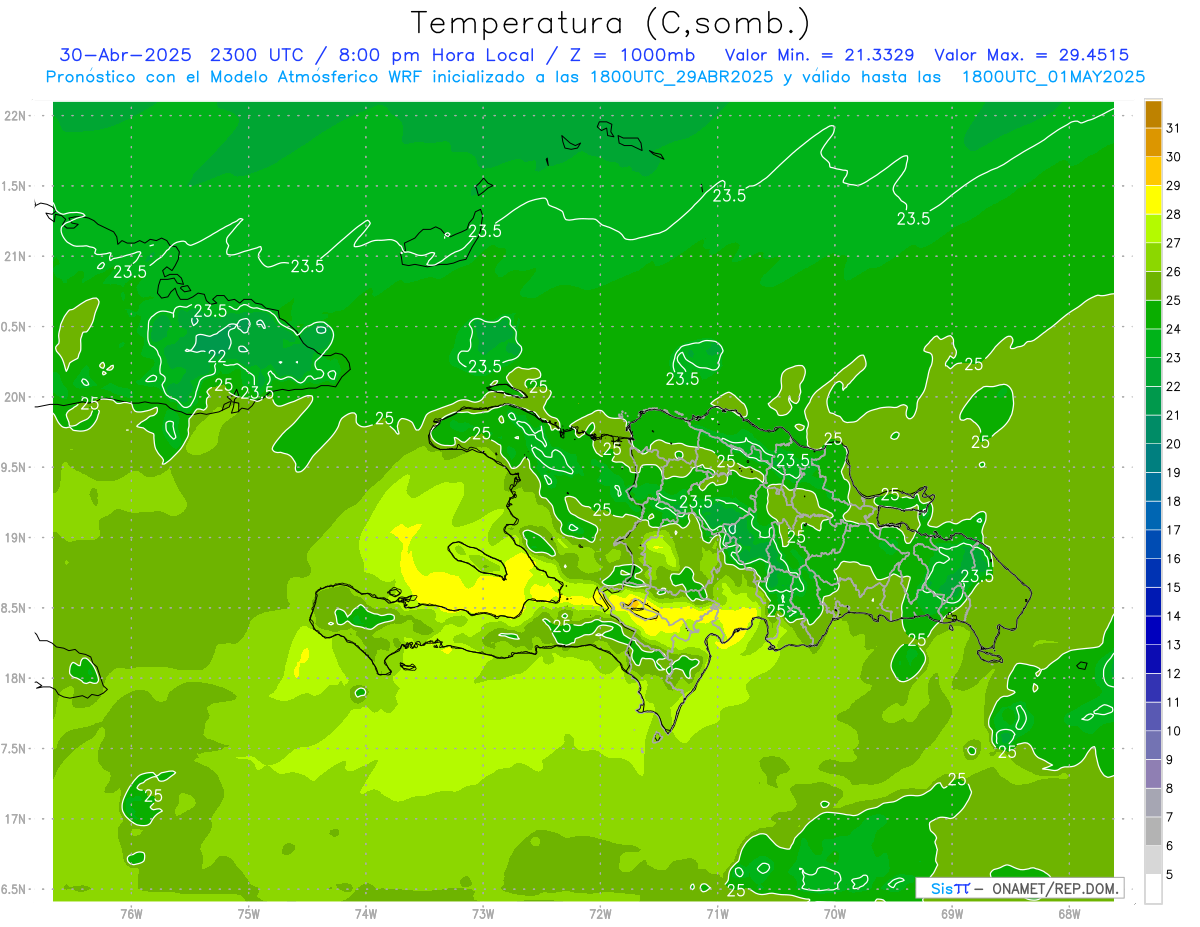Click the 'Valor Max. = 29.4515' readout
The height and width of the screenshot is (927, 1200).
(1031, 55)
